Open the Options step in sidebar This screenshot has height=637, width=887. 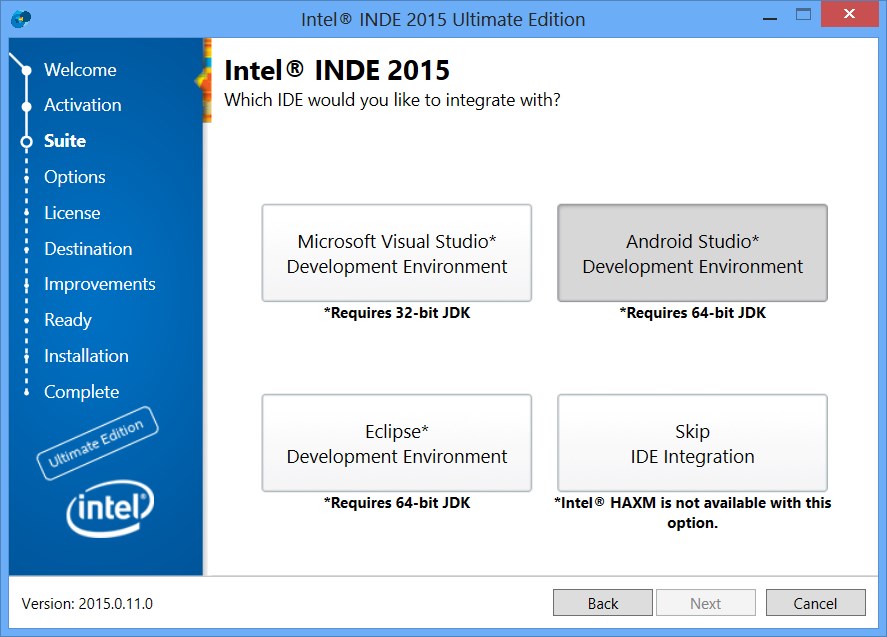click(x=74, y=177)
